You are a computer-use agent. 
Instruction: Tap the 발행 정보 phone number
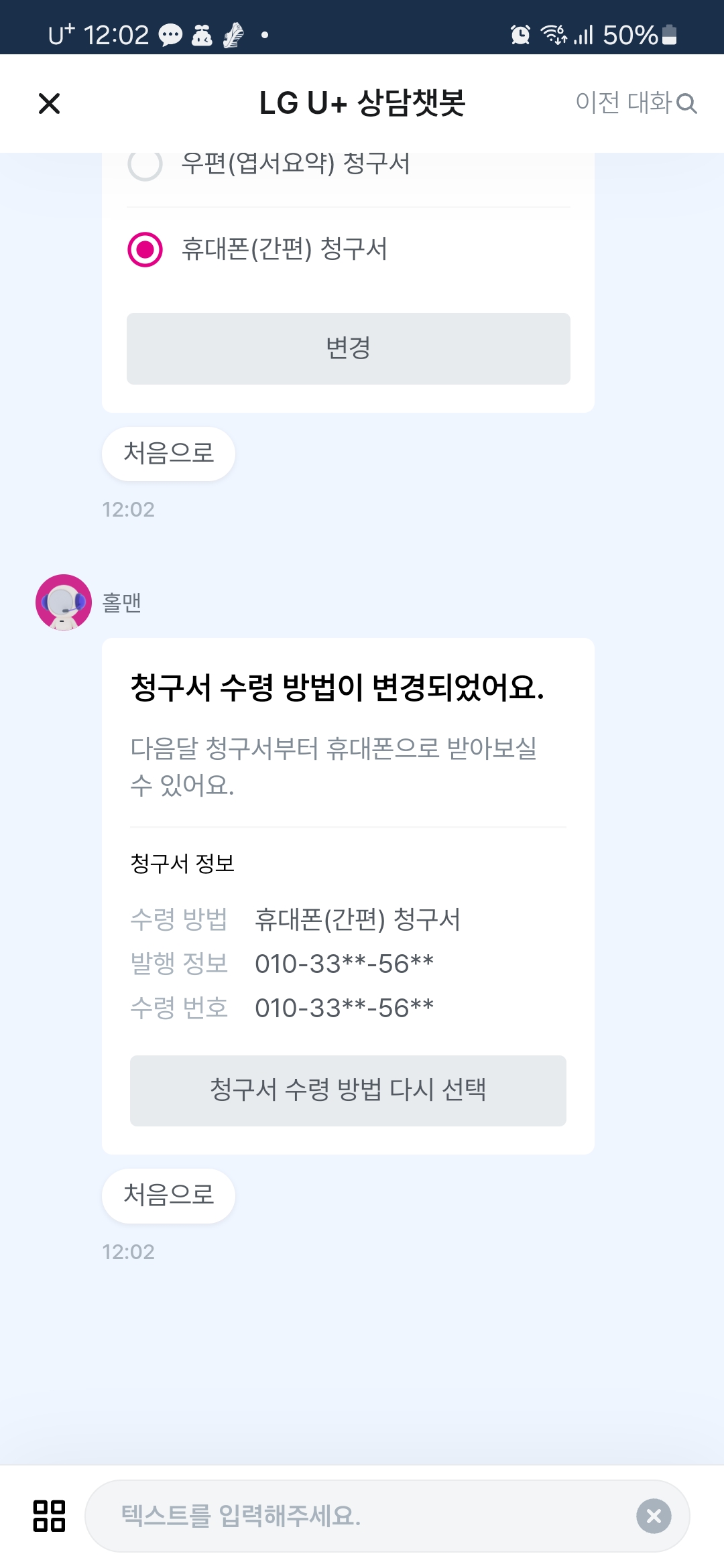[x=344, y=964]
